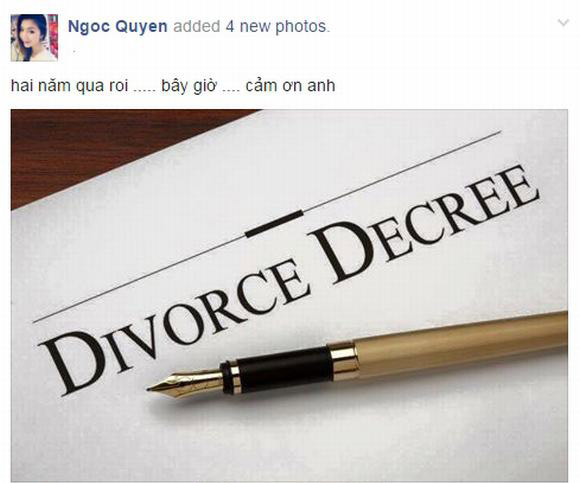Viewport: 580px width, 483px height.
Task: Visit the Ngoc Quyen profile name link
Action: tap(118, 27)
